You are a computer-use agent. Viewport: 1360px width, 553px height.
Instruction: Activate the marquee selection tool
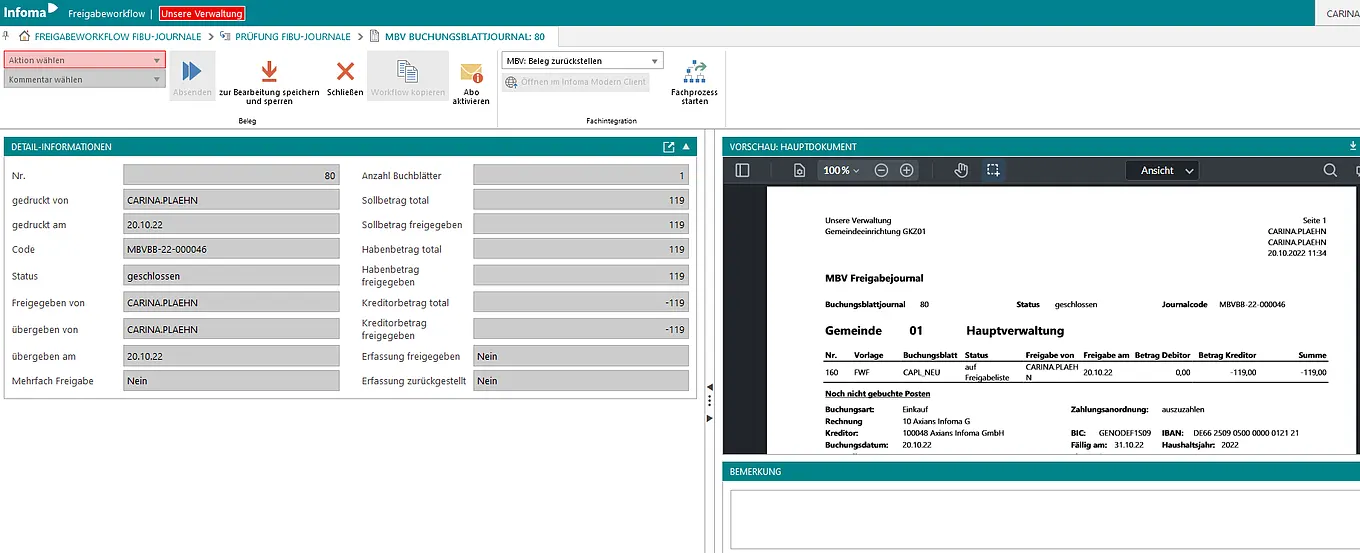[993, 171]
